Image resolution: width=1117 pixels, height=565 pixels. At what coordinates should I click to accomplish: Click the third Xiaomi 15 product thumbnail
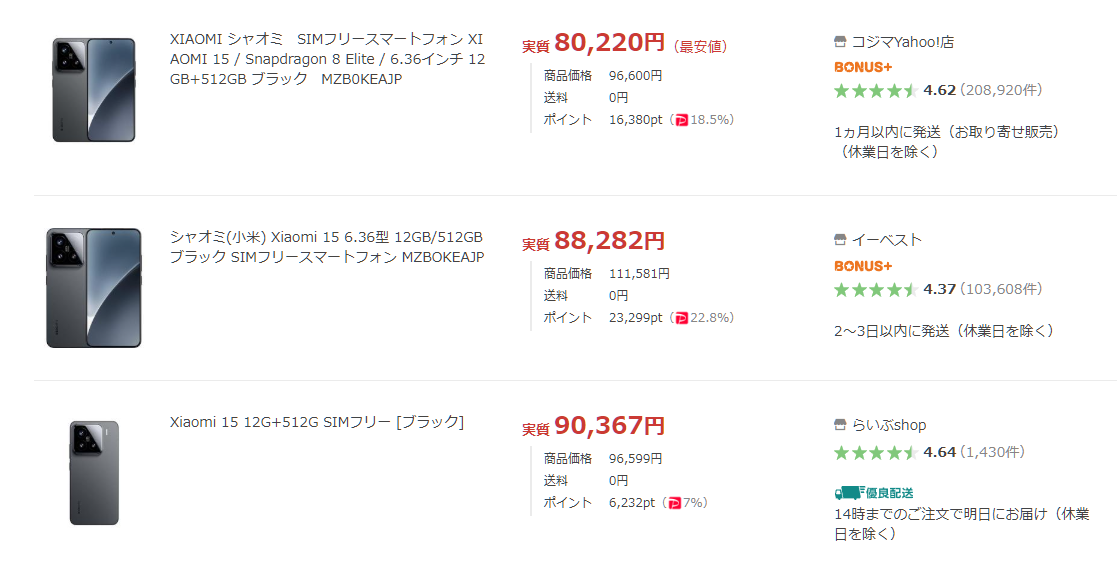coord(94,473)
